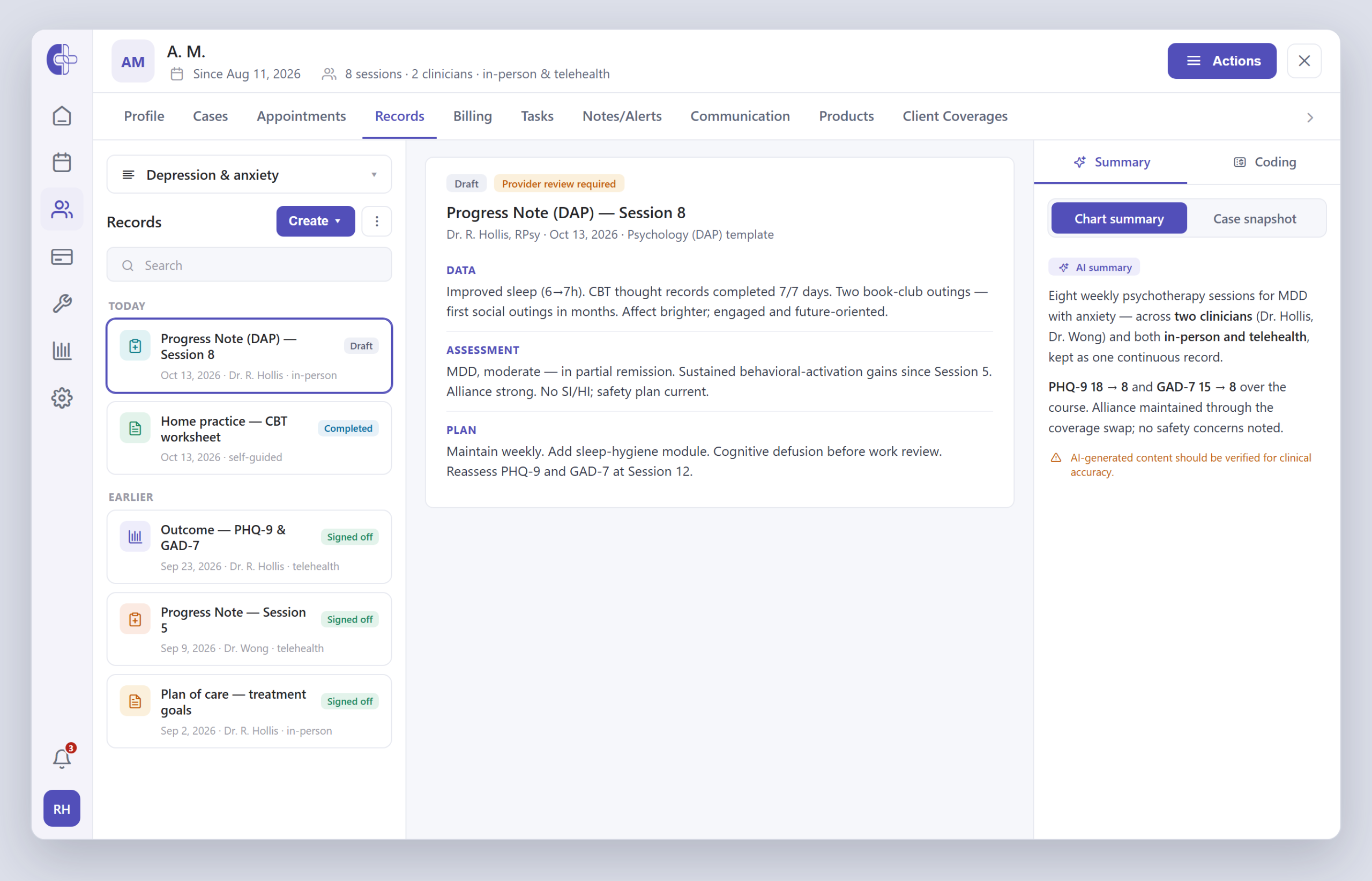This screenshot has height=881, width=1372.
Task: Switch to Case snapshot view
Action: coord(1255,219)
